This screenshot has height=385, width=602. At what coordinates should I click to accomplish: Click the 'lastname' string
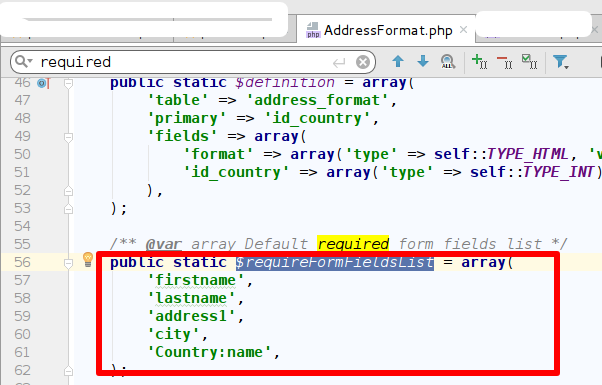pyautogui.click(x=191, y=298)
